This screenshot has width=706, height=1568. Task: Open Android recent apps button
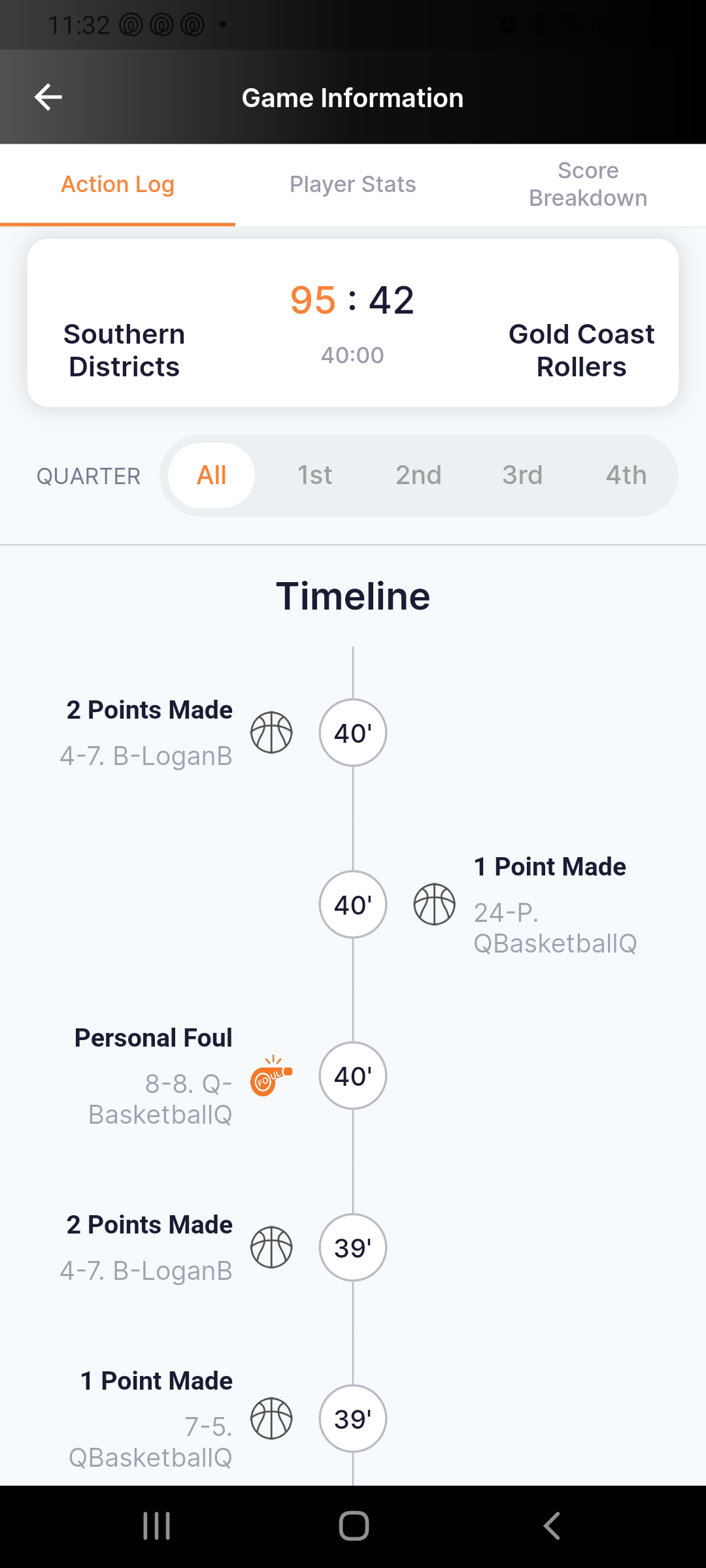pos(157,1526)
